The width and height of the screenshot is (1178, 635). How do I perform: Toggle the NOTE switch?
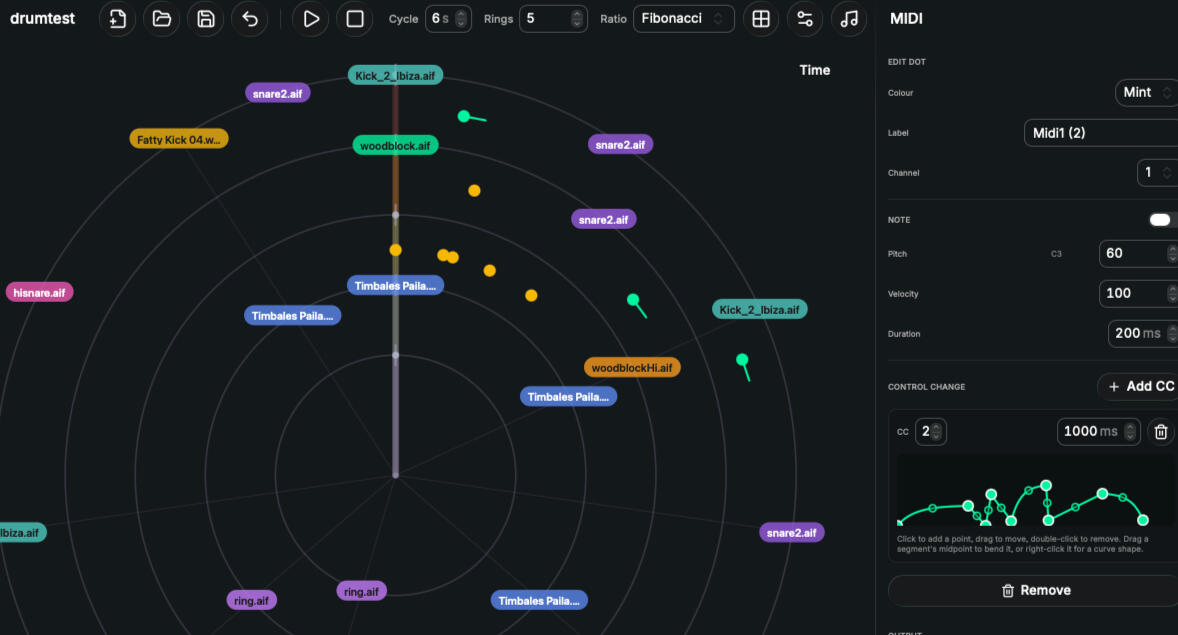(x=1161, y=219)
